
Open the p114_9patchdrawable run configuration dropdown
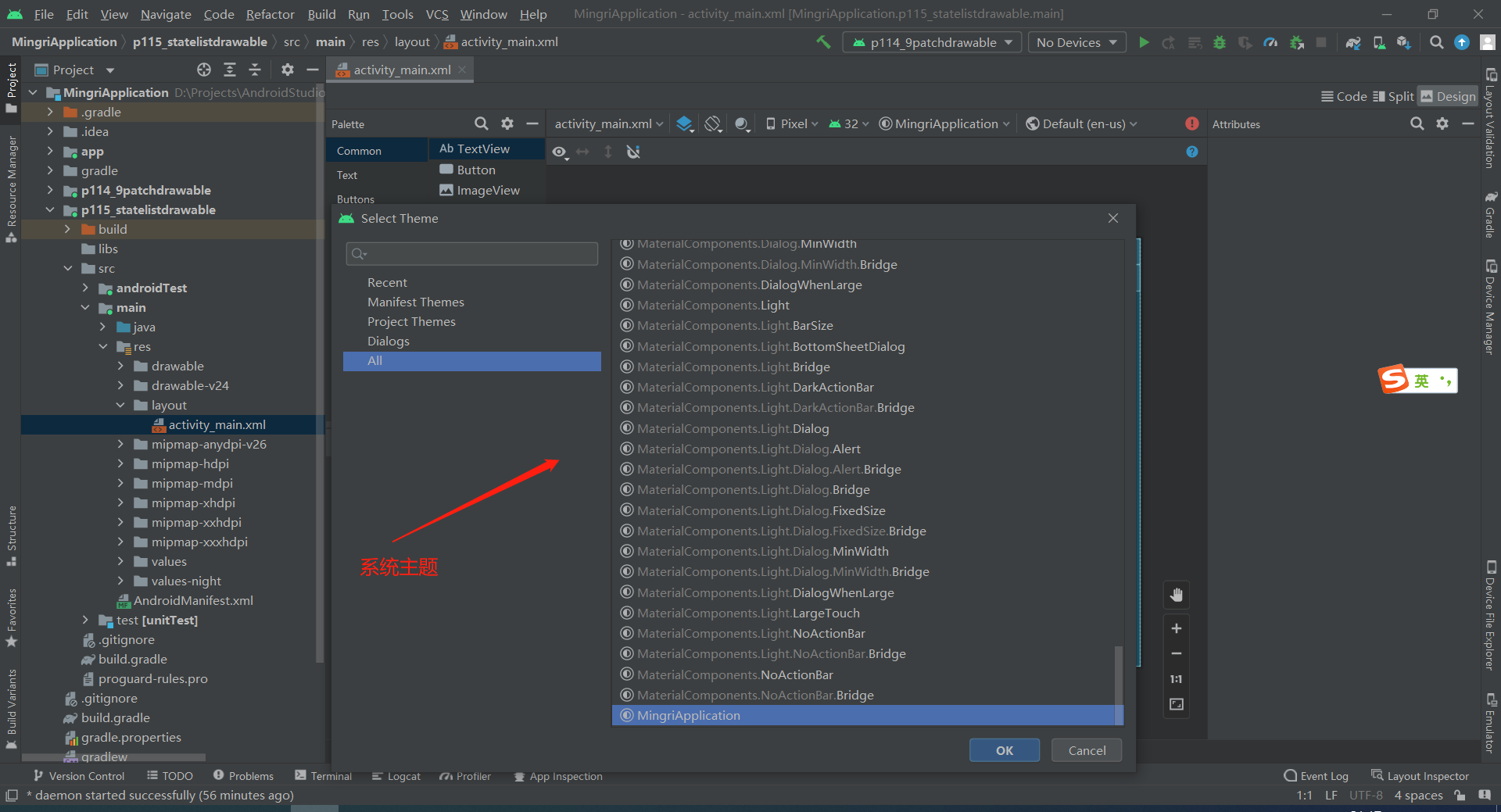tap(933, 42)
